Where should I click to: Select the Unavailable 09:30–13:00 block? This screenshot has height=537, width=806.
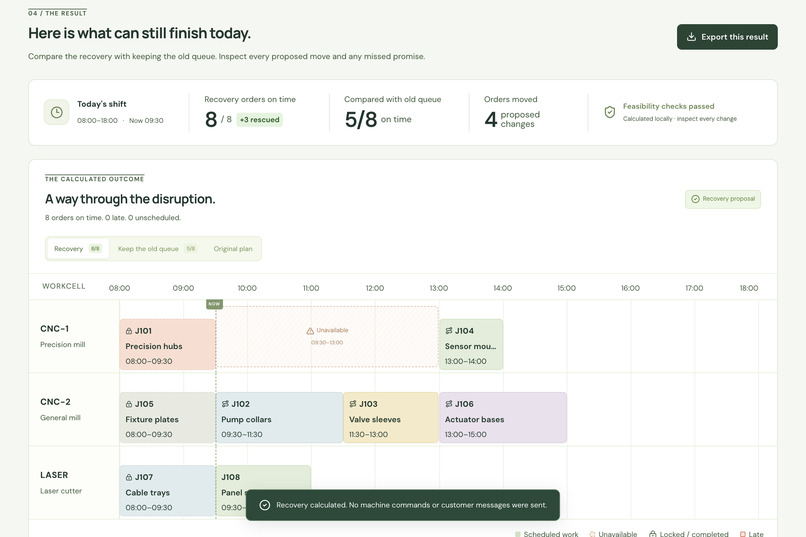327,337
